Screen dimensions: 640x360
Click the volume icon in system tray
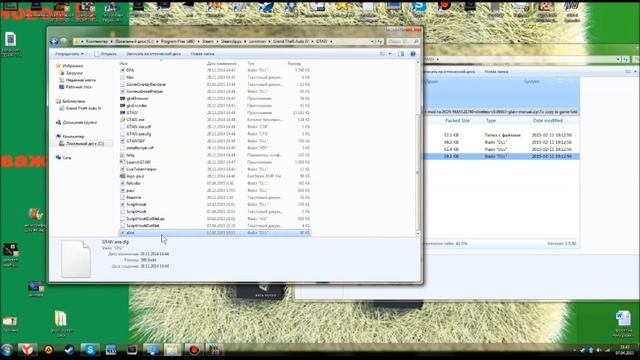[x=599, y=350]
